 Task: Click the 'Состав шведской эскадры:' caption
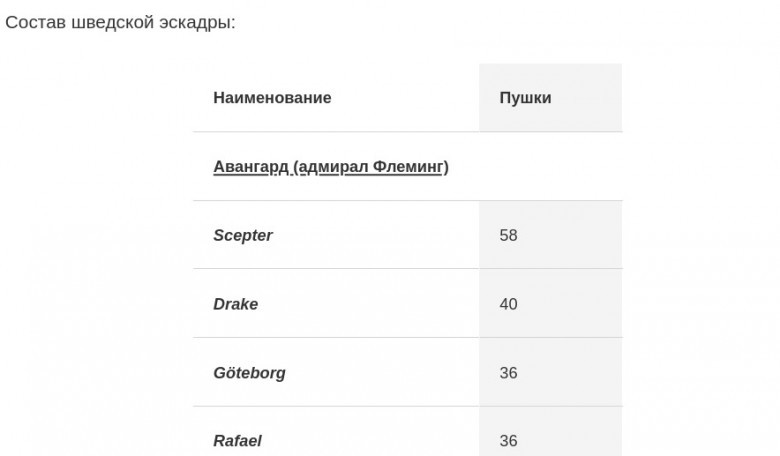click(121, 23)
